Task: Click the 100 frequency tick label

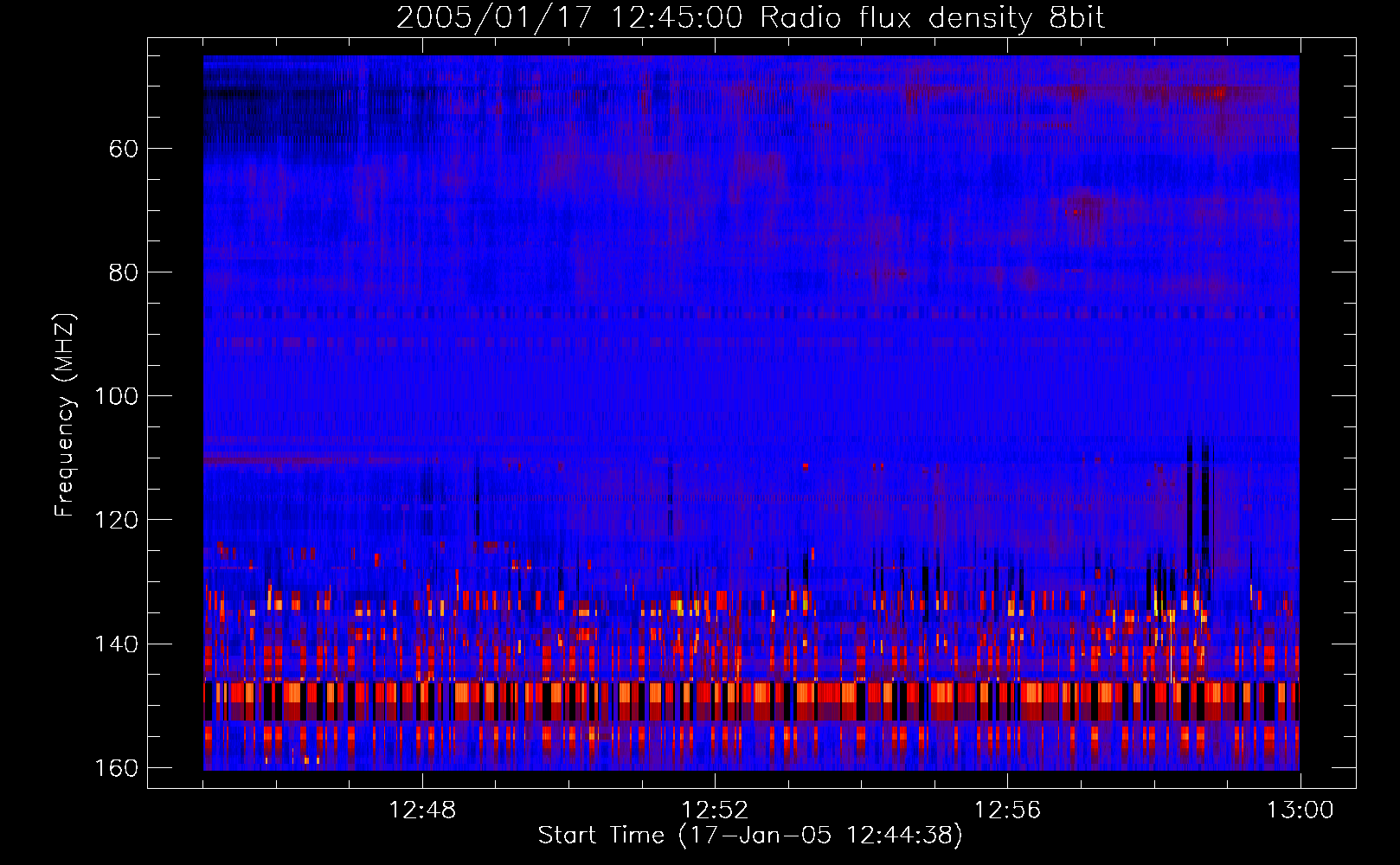Action: pyautogui.click(x=116, y=396)
